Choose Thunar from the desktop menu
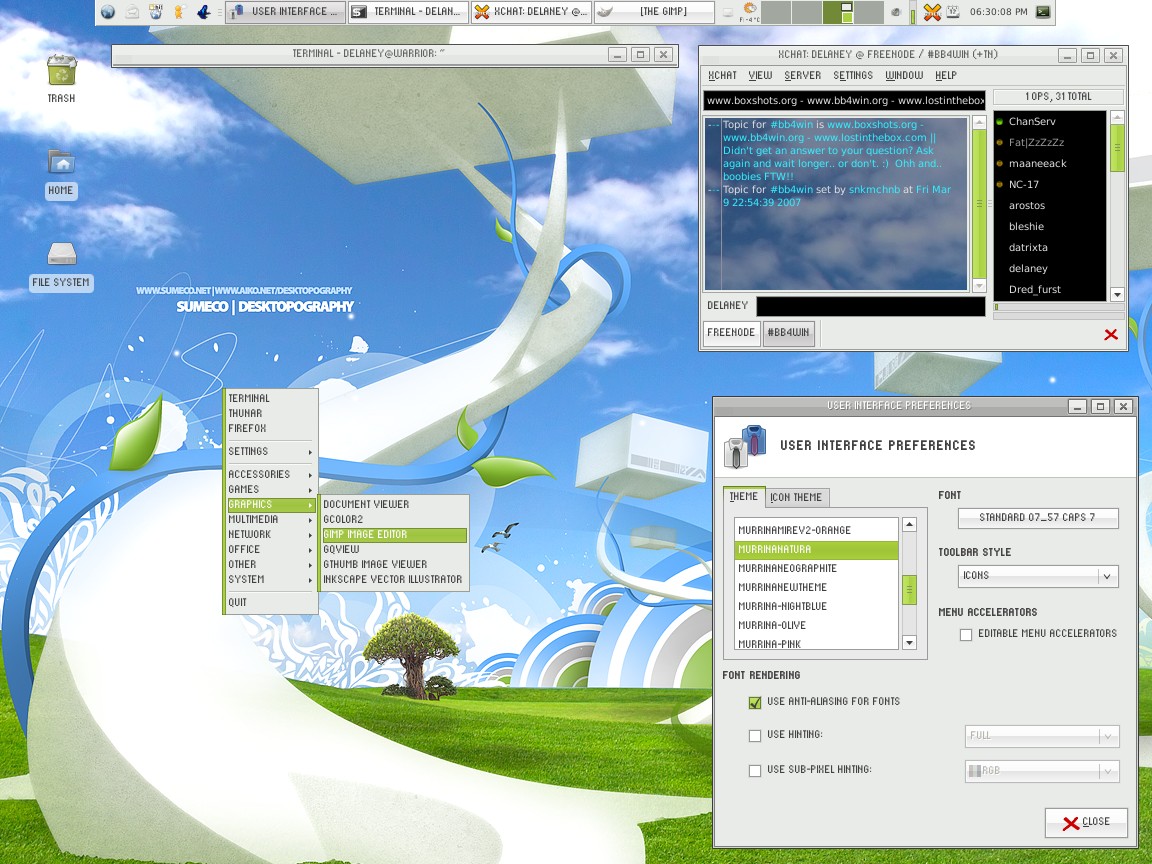The image size is (1152, 864). point(270,414)
